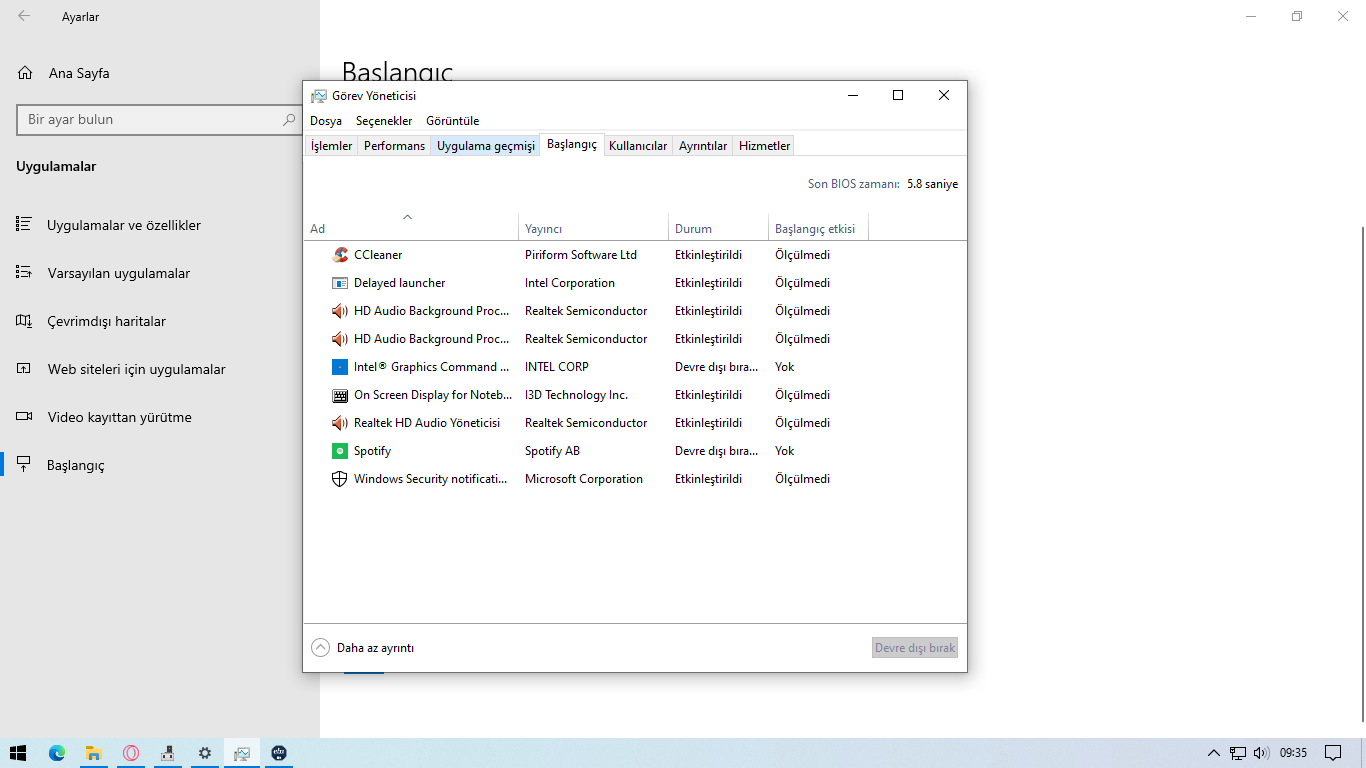The image size is (1366, 768).
Task: Select the Windows Security shield icon
Action: 340,479
